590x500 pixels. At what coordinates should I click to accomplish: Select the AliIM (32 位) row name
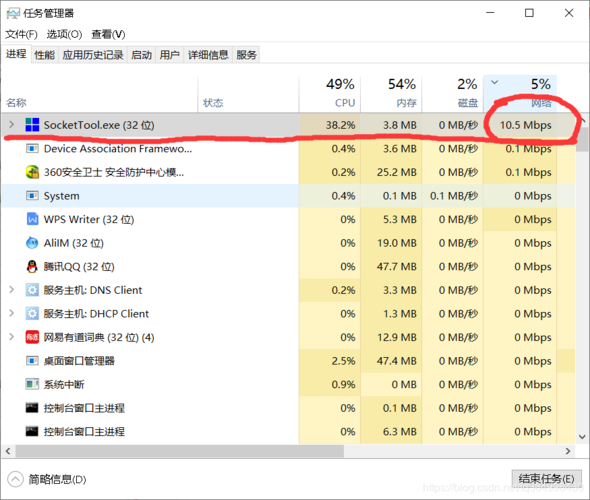click(x=73, y=243)
